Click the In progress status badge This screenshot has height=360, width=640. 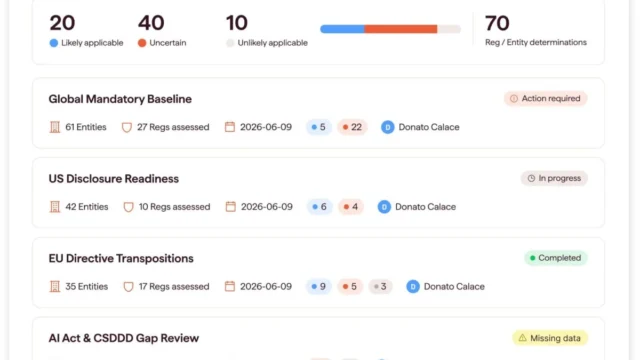[x=554, y=178]
